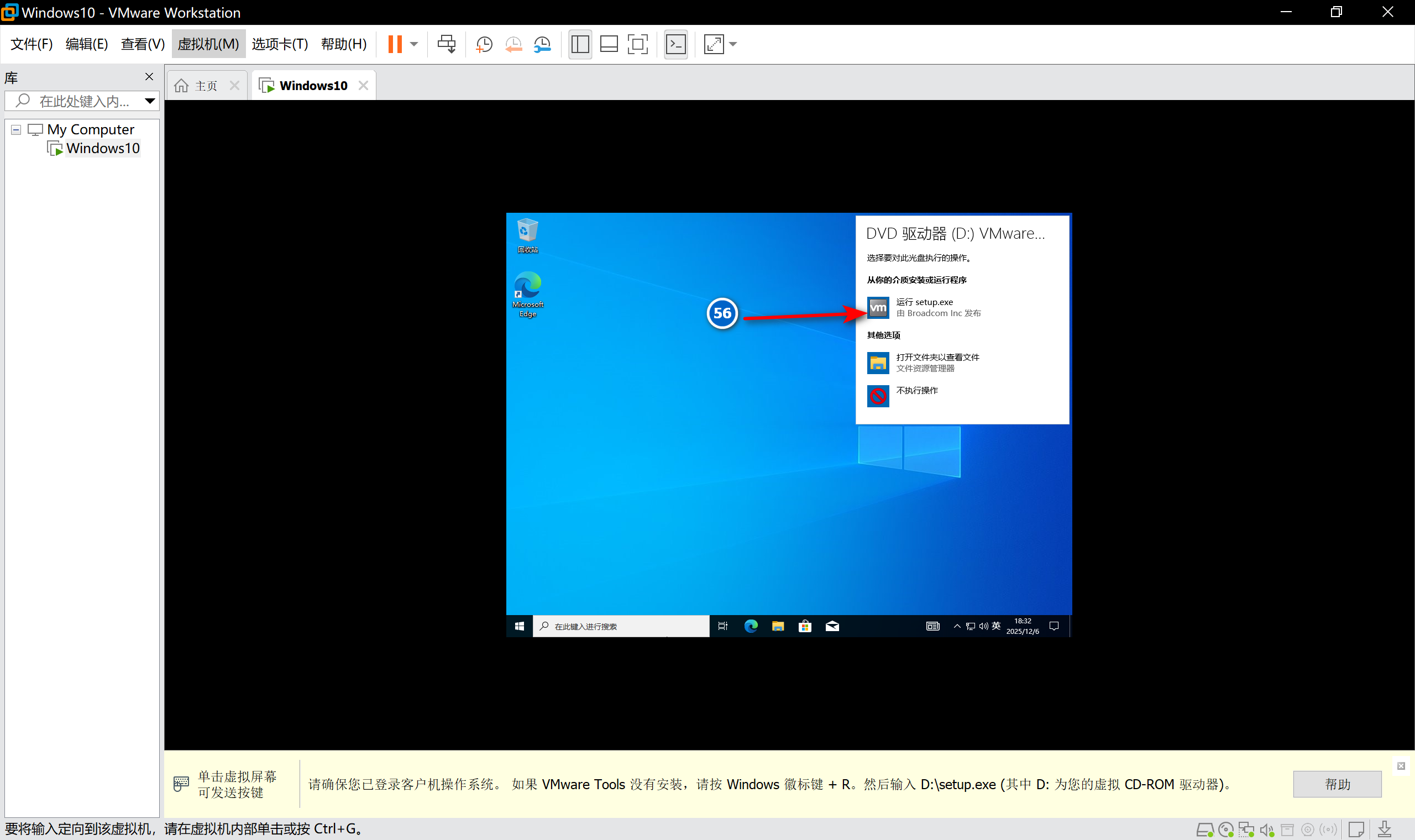Viewport: 1415px width, 840px height.
Task: Open the 虚拟机(M) menu
Action: coord(208,44)
